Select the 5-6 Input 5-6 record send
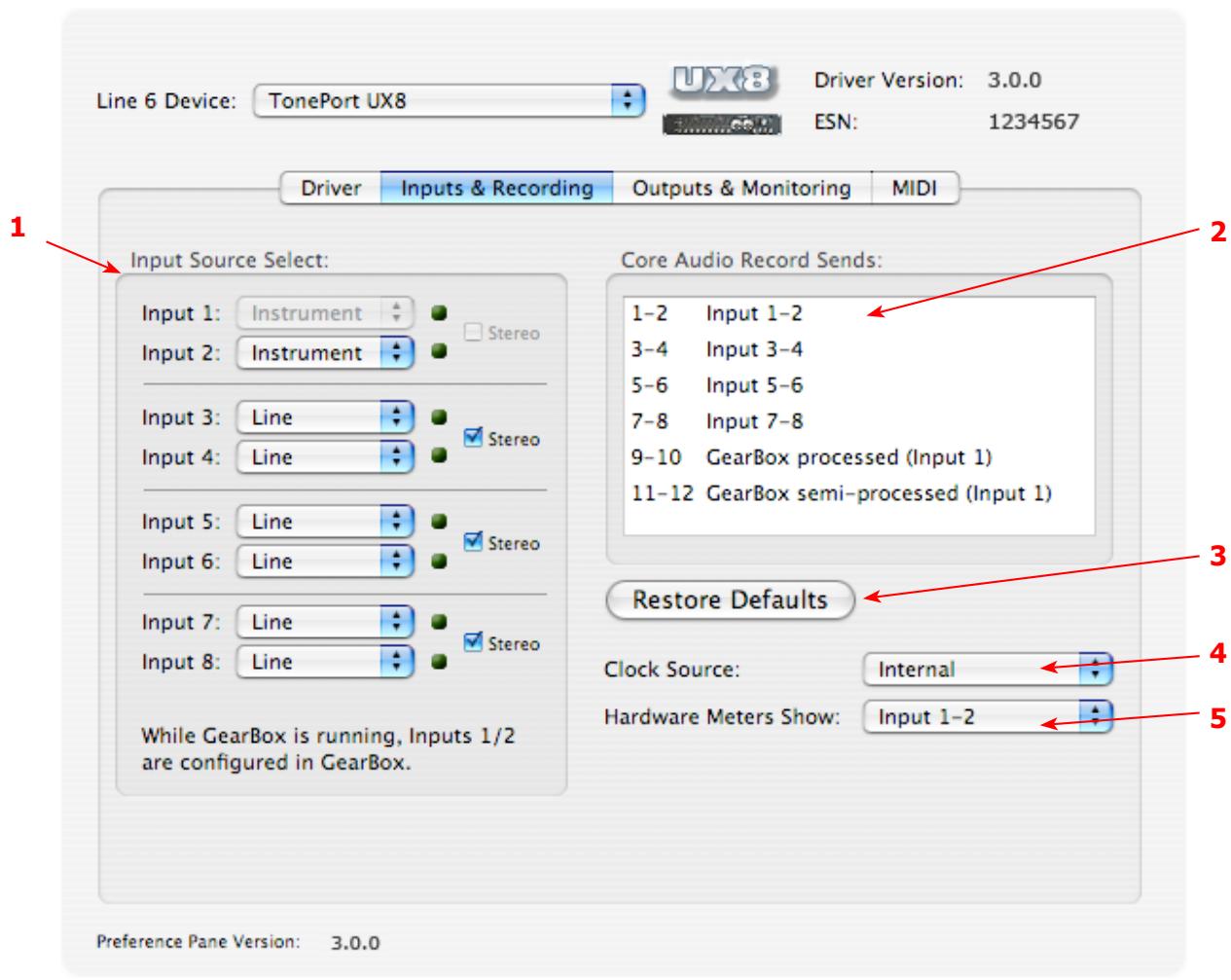1231x980 pixels. [858, 385]
